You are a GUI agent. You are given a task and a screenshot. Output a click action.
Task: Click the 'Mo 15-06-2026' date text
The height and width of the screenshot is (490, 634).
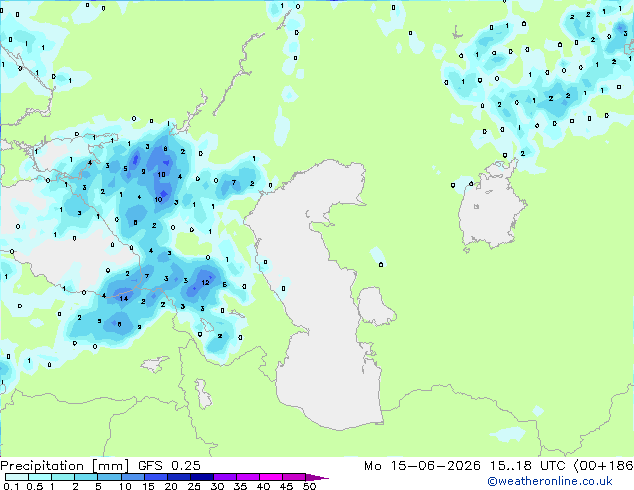tap(423, 465)
